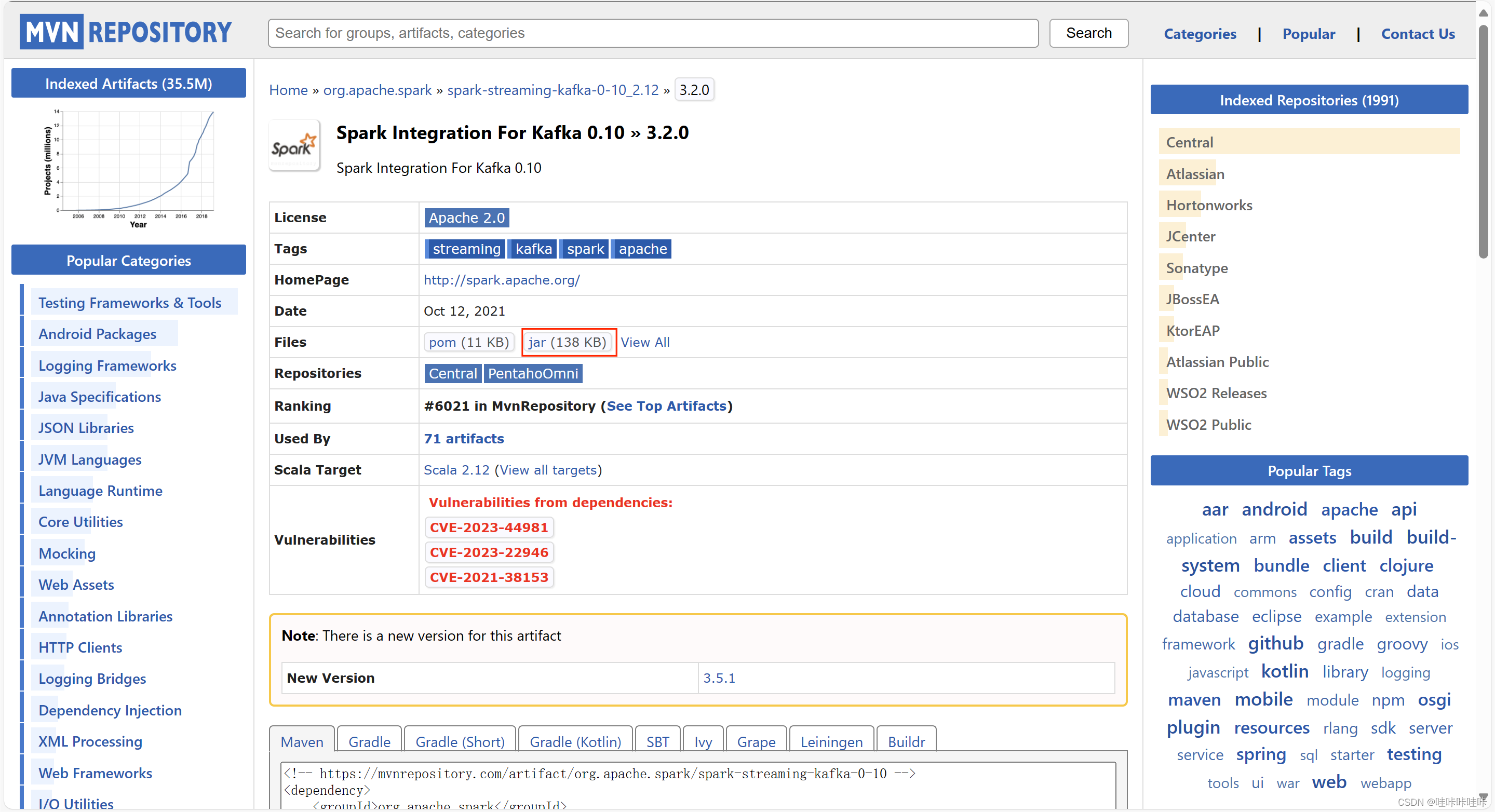
Task: Open the Categories header link
Action: click(1200, 34)
